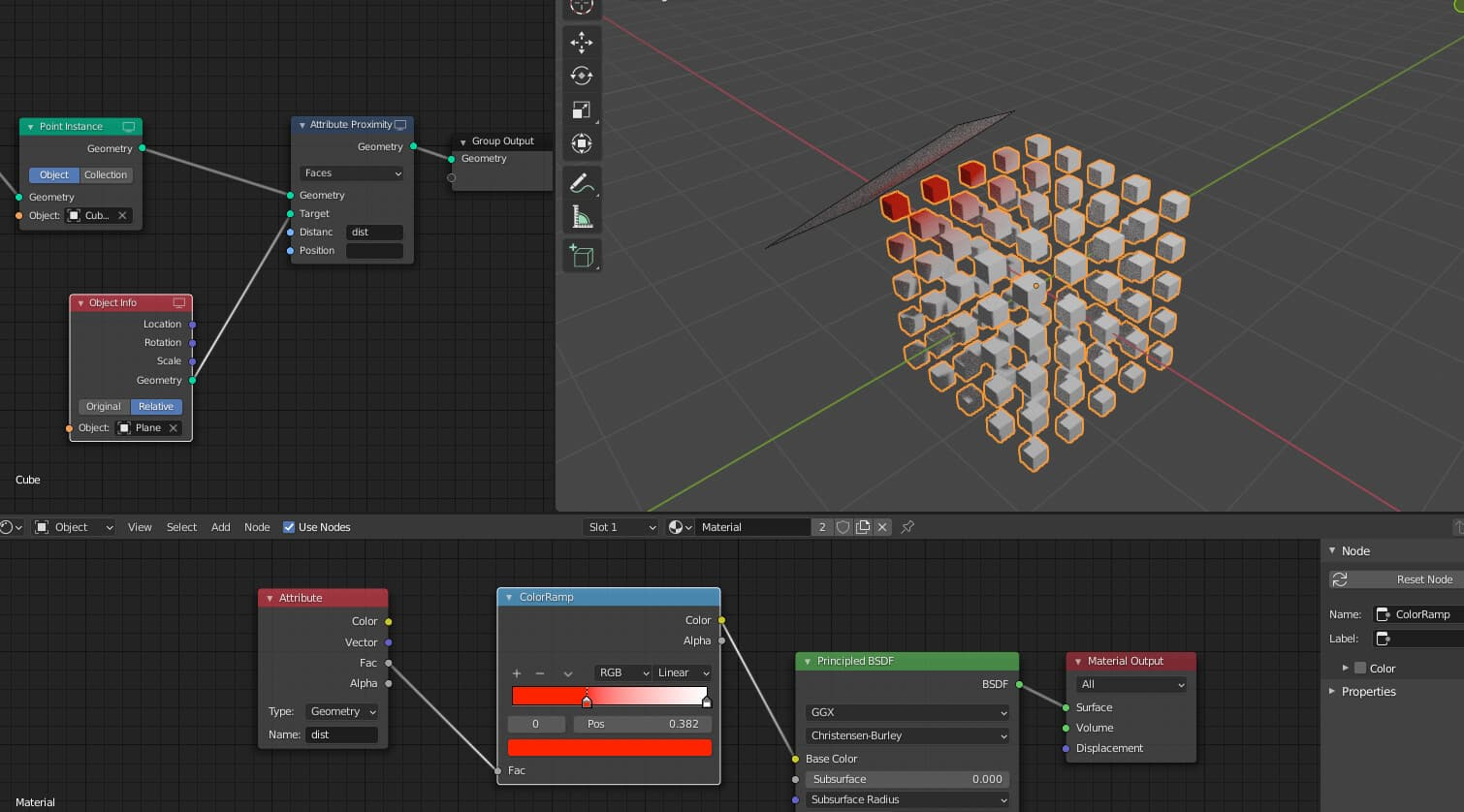Click the material user count 2 button
1464x812 pixels.
822,527
